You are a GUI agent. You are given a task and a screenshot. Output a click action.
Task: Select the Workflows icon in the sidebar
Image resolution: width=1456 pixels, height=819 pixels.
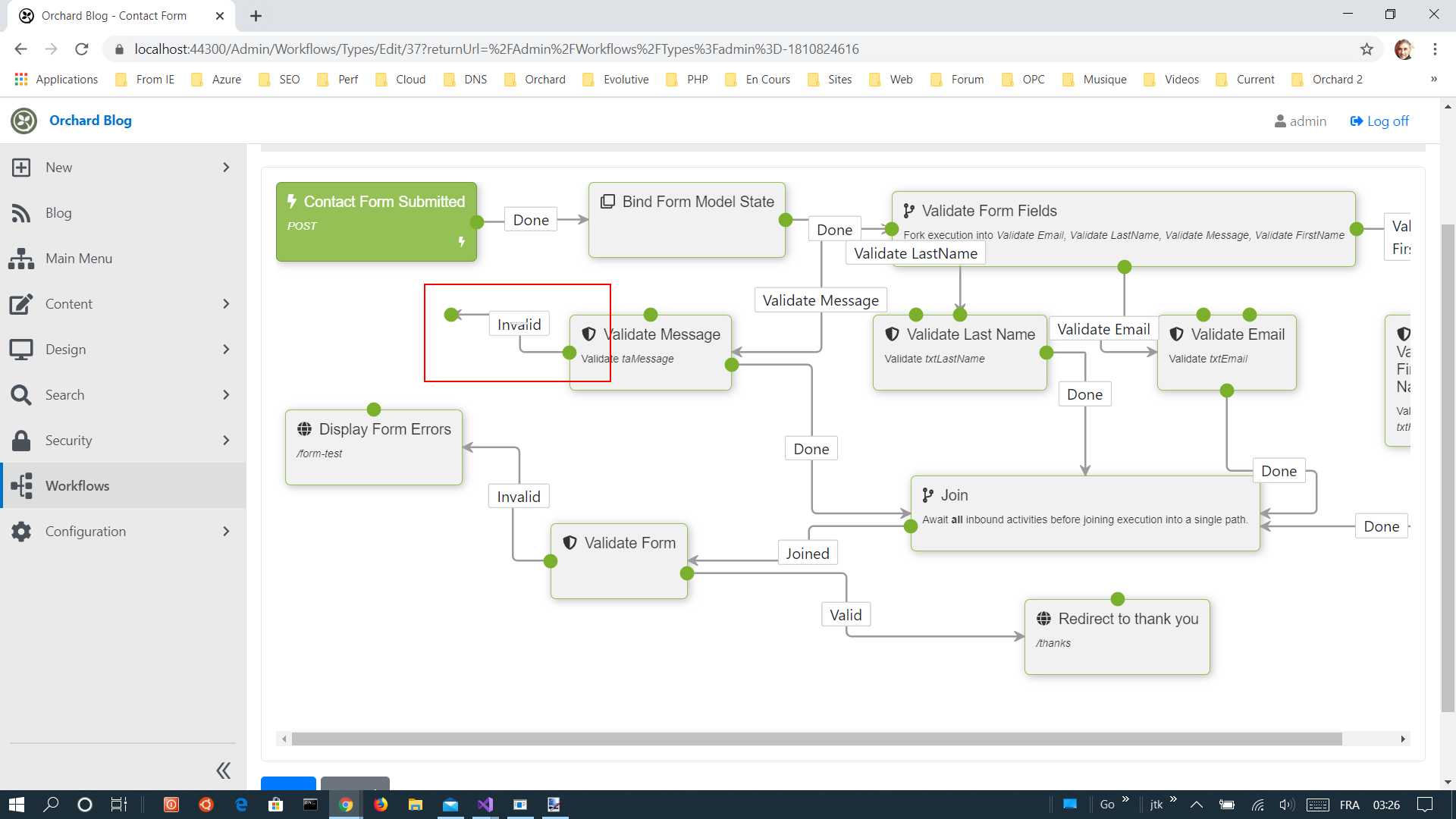(x=21, y=485)
